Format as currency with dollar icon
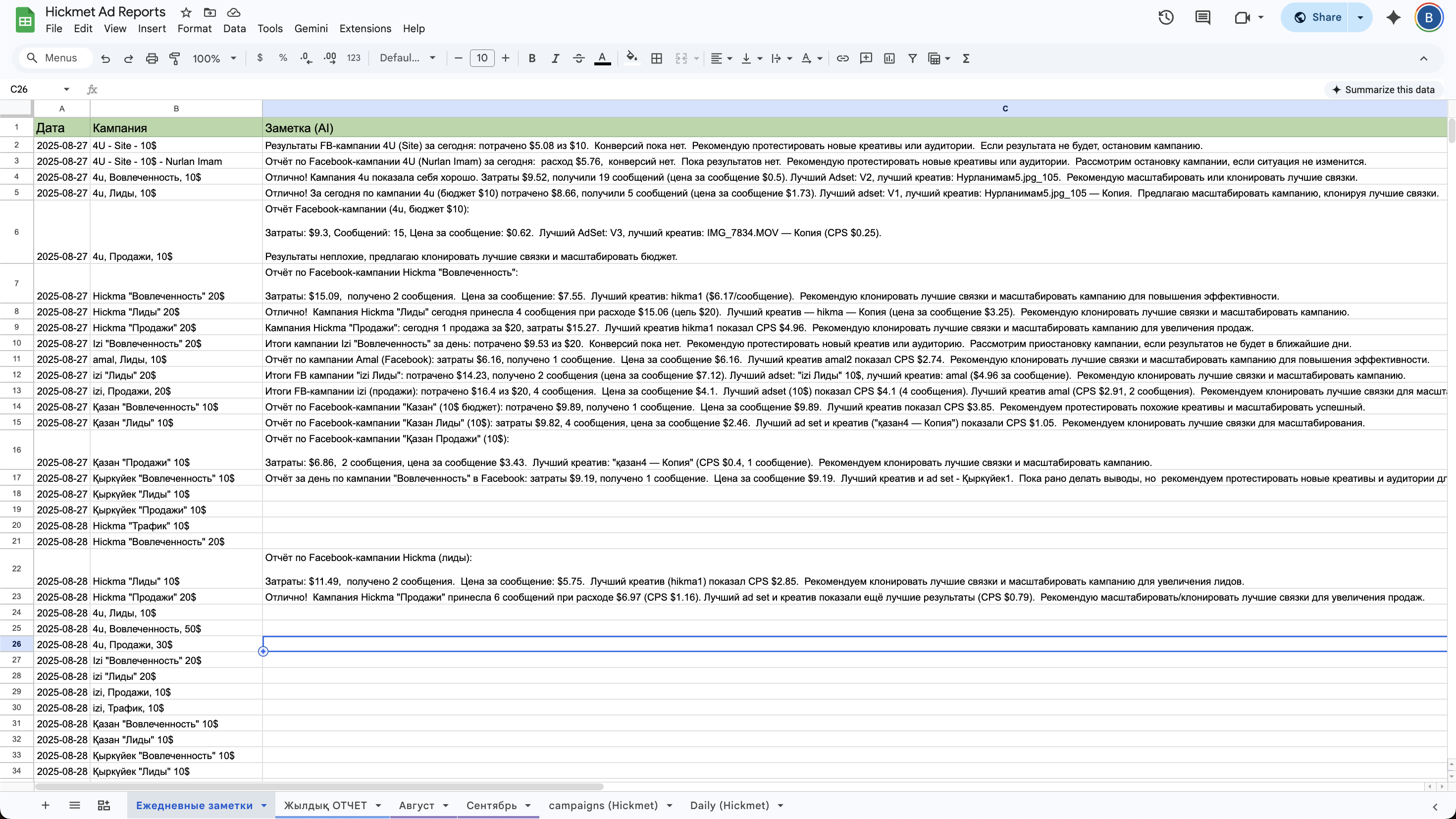The image size is (1456, 819). pyautogui.click(x=260, y=58)
